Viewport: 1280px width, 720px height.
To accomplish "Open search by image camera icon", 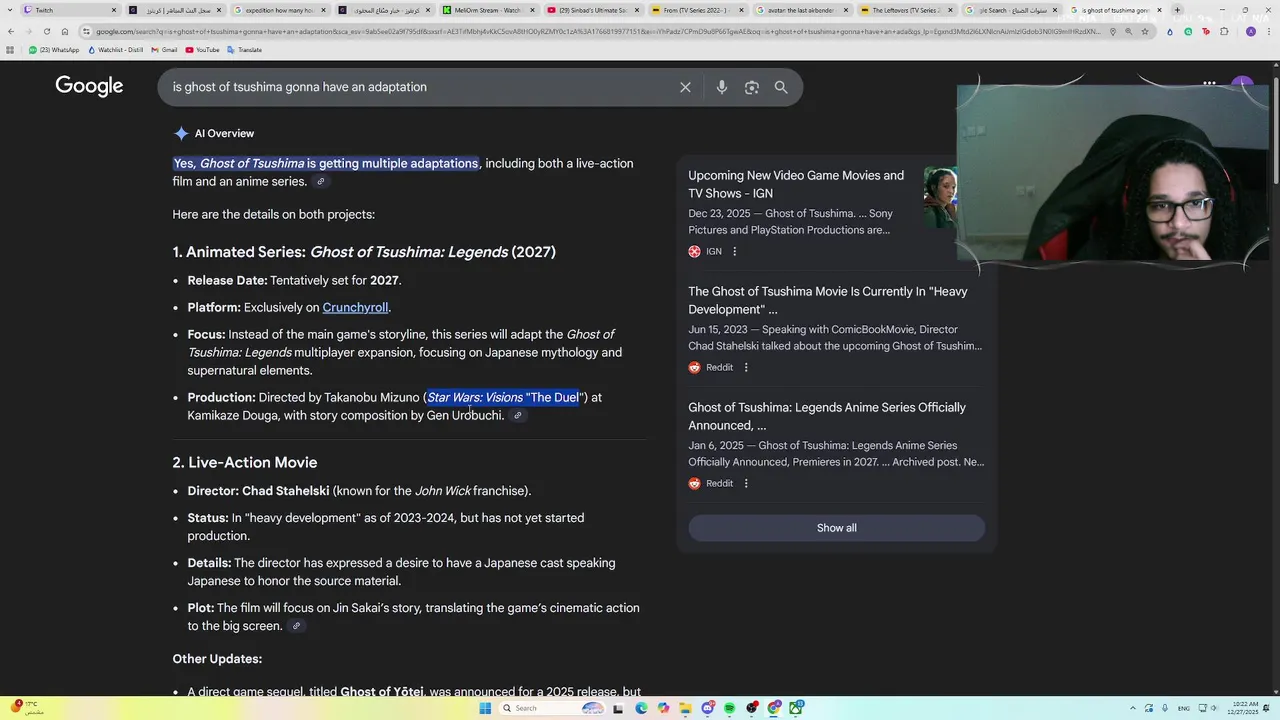I will point(752,87).
